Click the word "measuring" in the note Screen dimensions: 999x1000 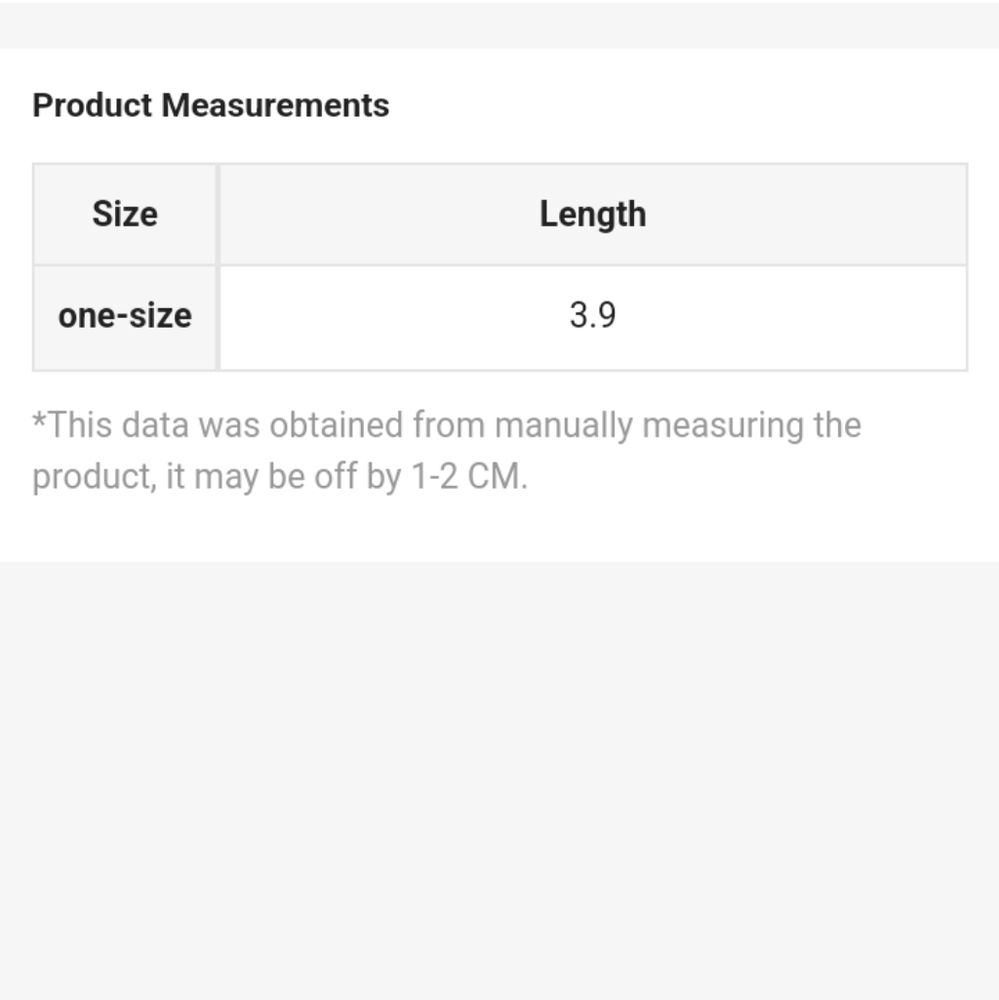tap(723, 426)
